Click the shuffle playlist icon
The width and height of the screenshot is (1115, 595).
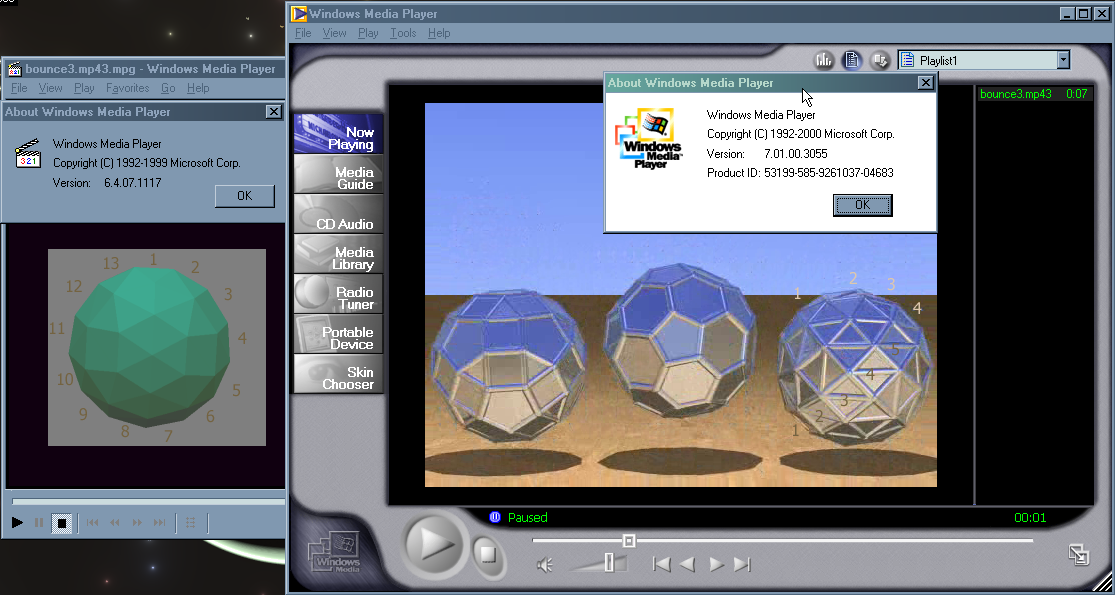click(880, 60)
